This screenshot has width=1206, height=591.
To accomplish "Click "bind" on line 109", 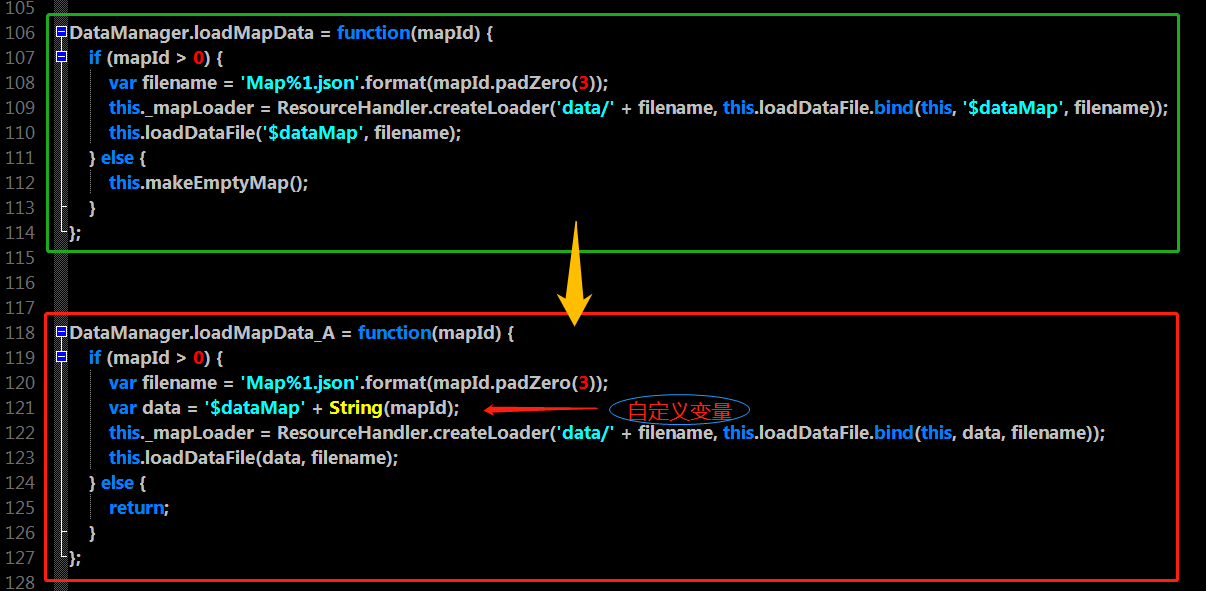I will click(893, 108).
